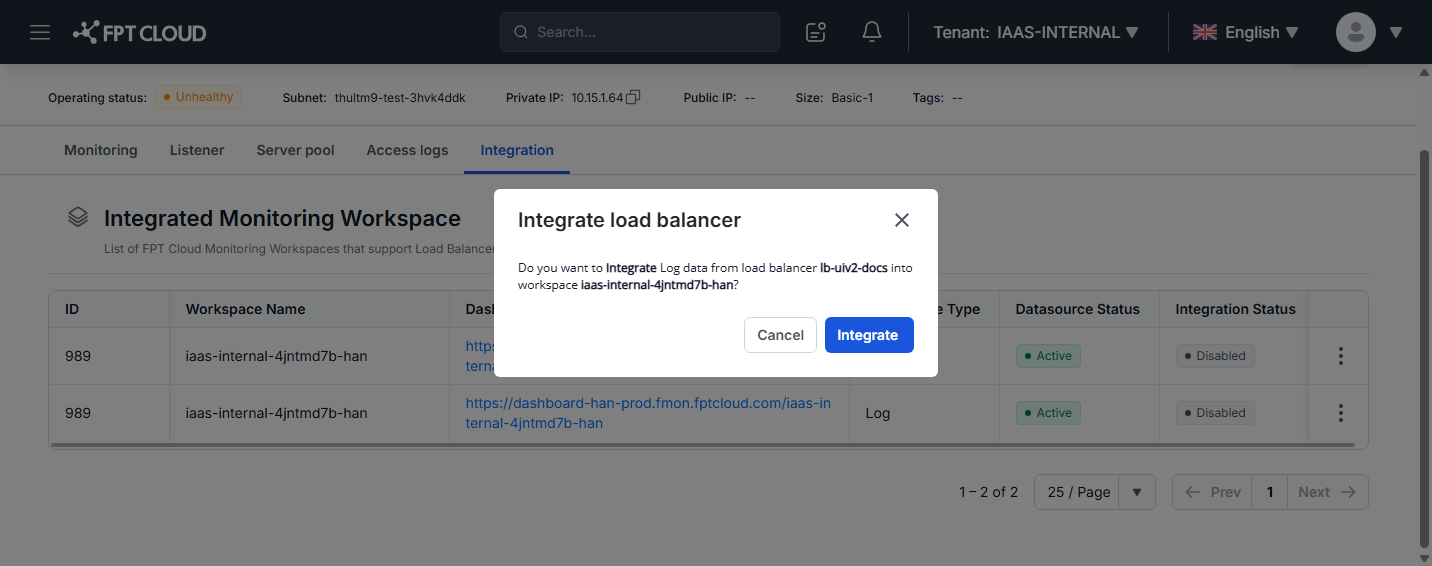Click workspace name in the Log row
1432x566 pixels.
tap(276, 413)
